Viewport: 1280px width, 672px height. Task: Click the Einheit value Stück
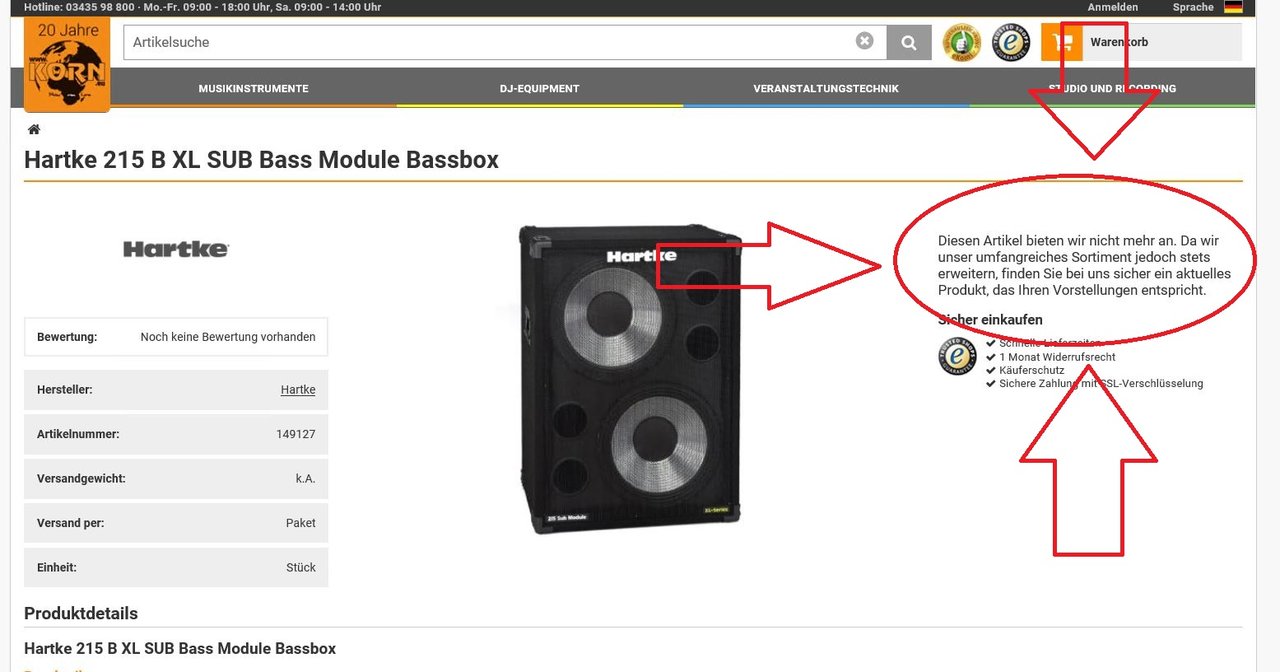(x=301, y=567)
